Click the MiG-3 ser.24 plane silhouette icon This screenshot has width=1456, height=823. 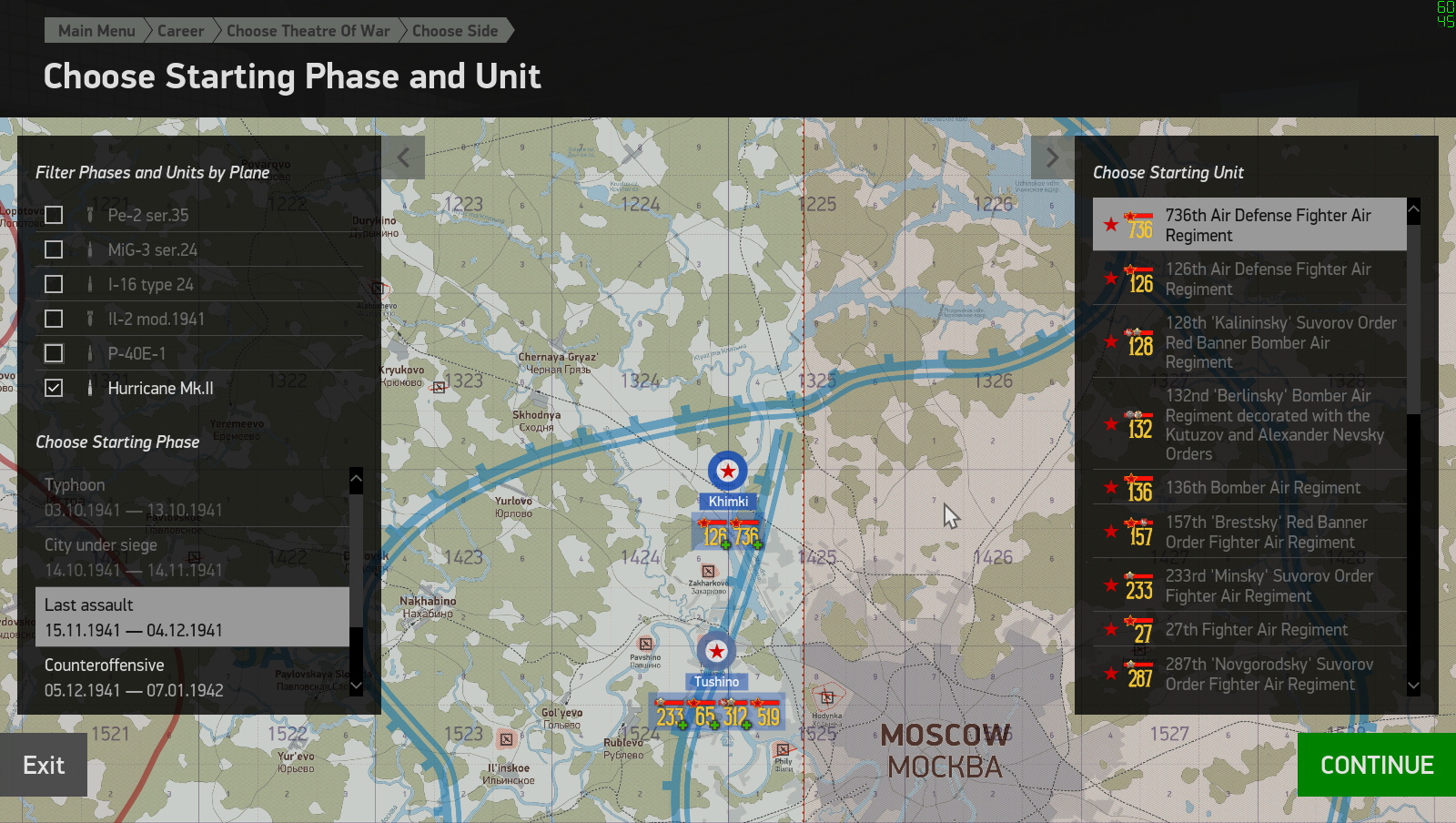click(90, 249)
